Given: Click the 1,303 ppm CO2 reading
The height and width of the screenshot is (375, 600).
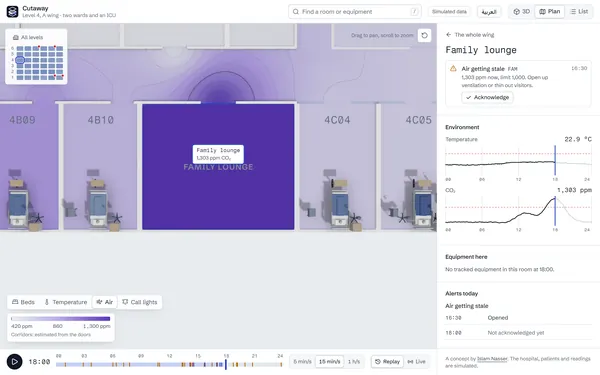Looking at the screenshot, I should coord(574,190).
